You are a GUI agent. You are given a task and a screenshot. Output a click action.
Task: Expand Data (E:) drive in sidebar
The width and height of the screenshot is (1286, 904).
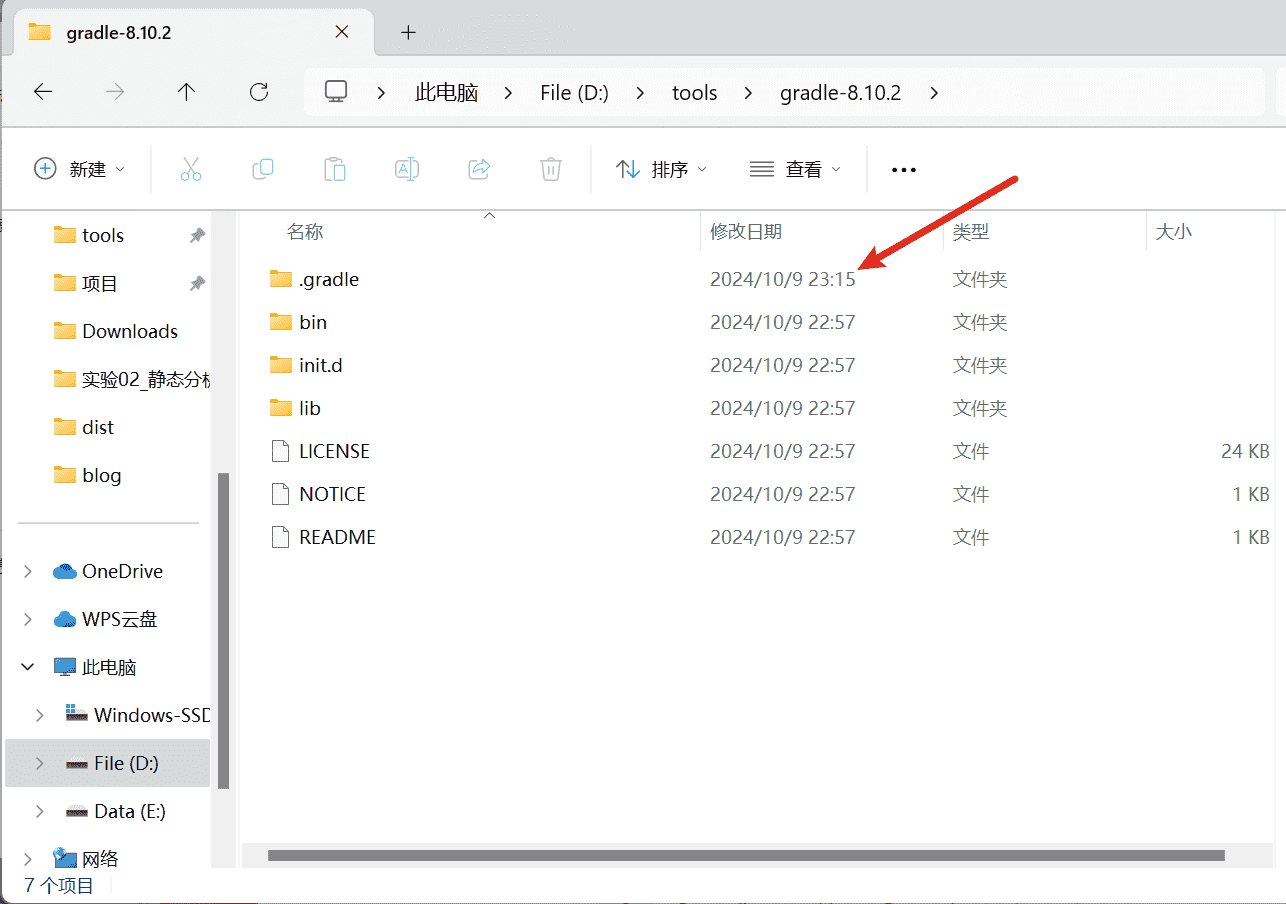point(40,811)
